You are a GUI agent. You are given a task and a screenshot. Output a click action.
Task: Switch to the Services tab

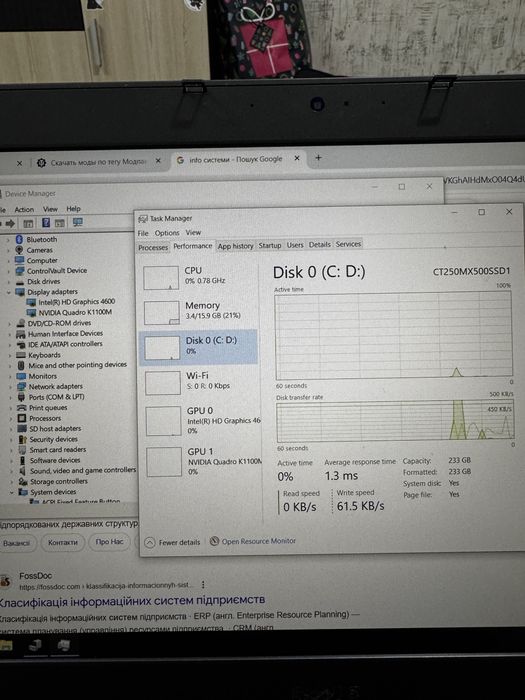point(348,244)
